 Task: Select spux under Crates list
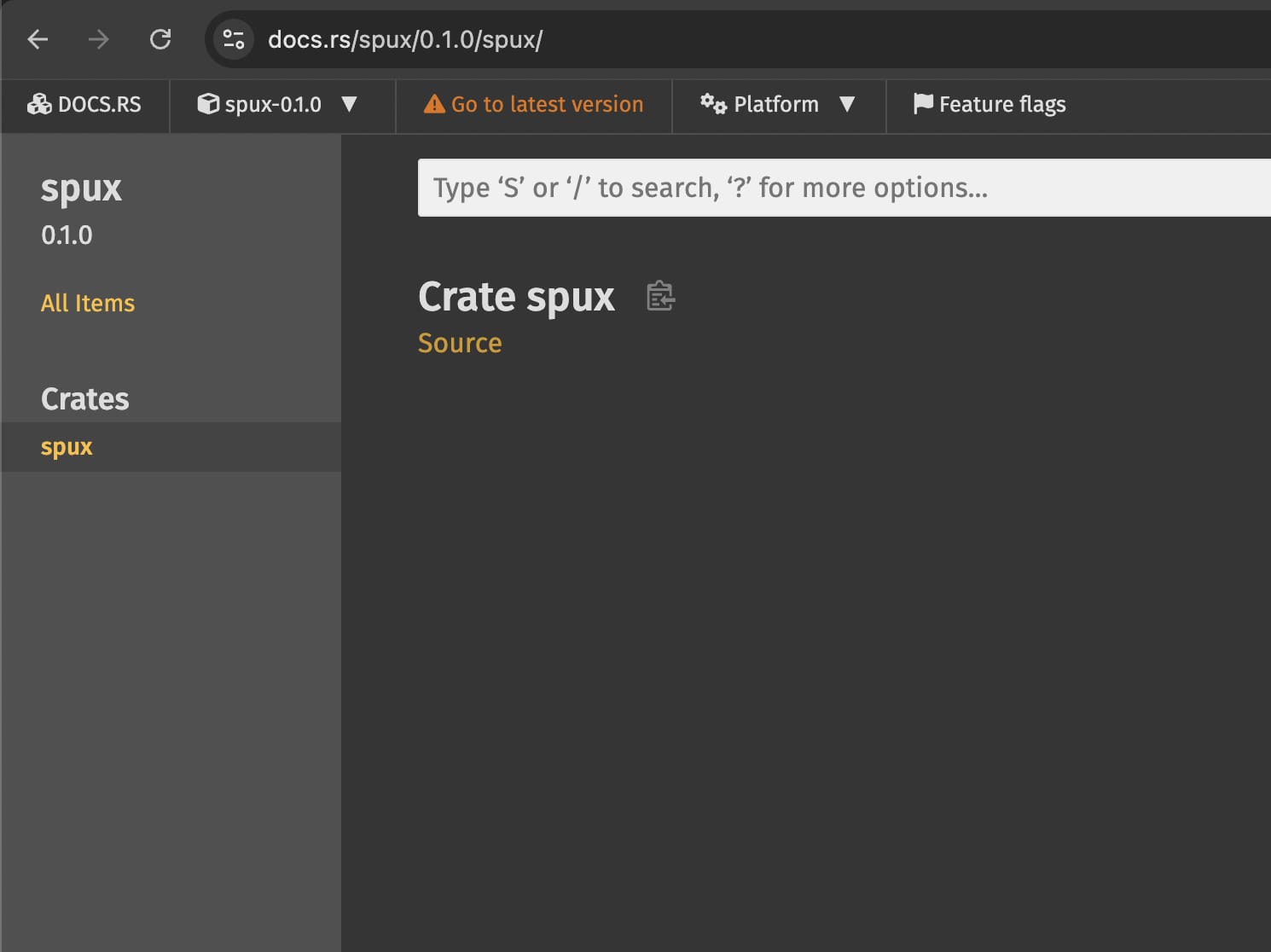click(171, 447)
